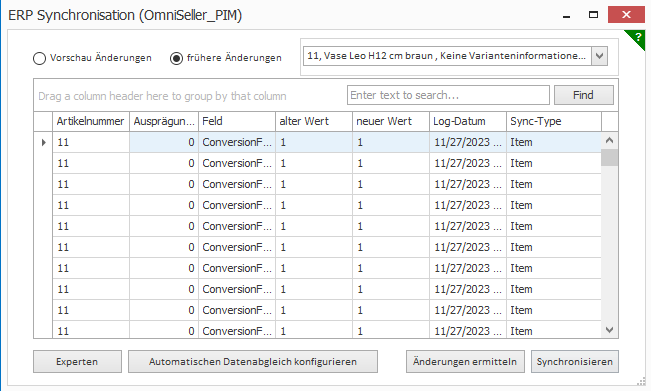651x391 pixels.
Task: Open the article dropdown arrow
Action: click(x=600, y=56)
